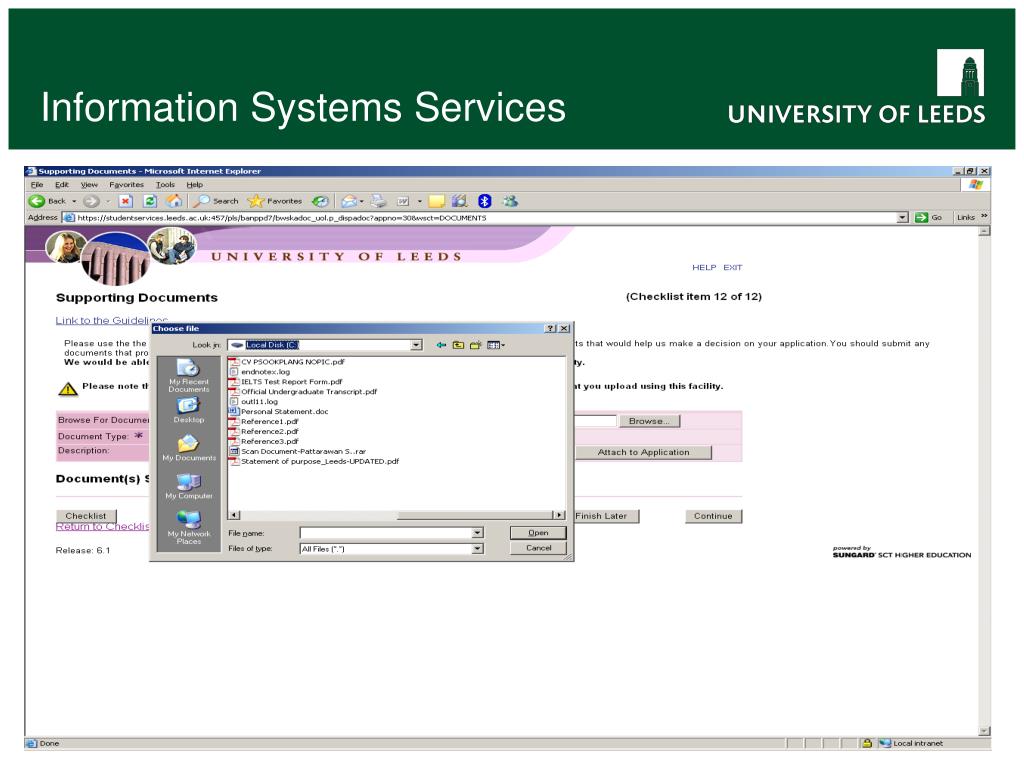Open My Network Places in places bar
Image resolution: width=1024 pixels, height=768 pixels.
(x=189, y=528)
